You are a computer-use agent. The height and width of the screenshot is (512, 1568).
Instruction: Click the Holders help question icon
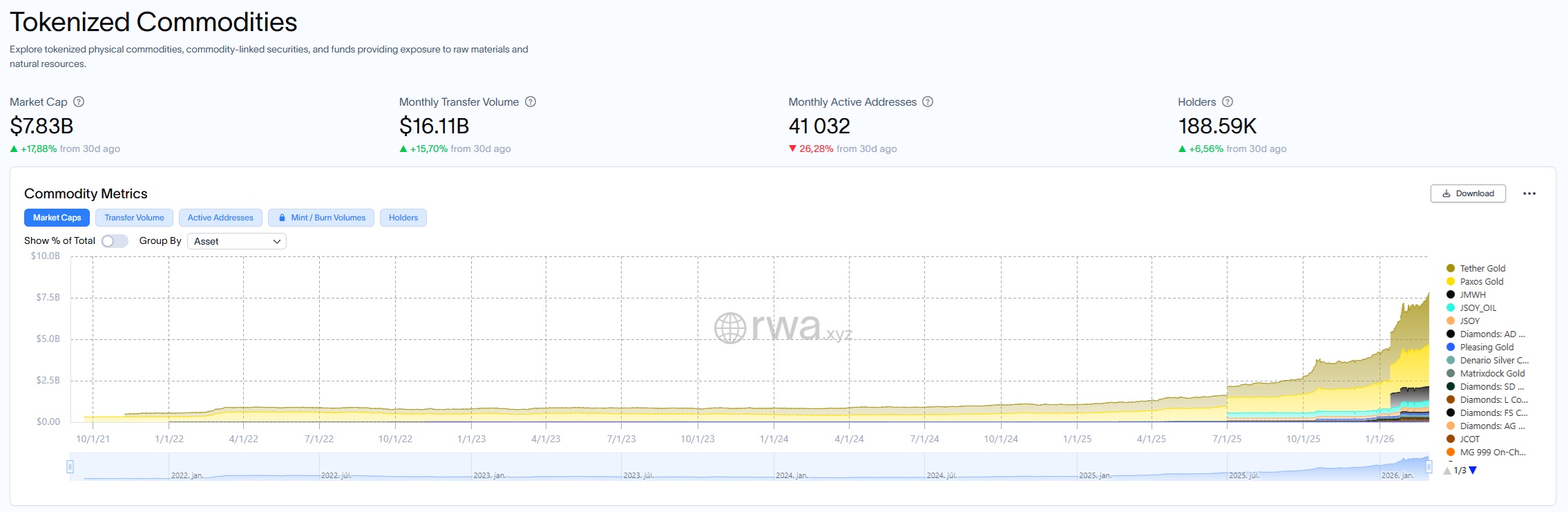coord(1227,102)
